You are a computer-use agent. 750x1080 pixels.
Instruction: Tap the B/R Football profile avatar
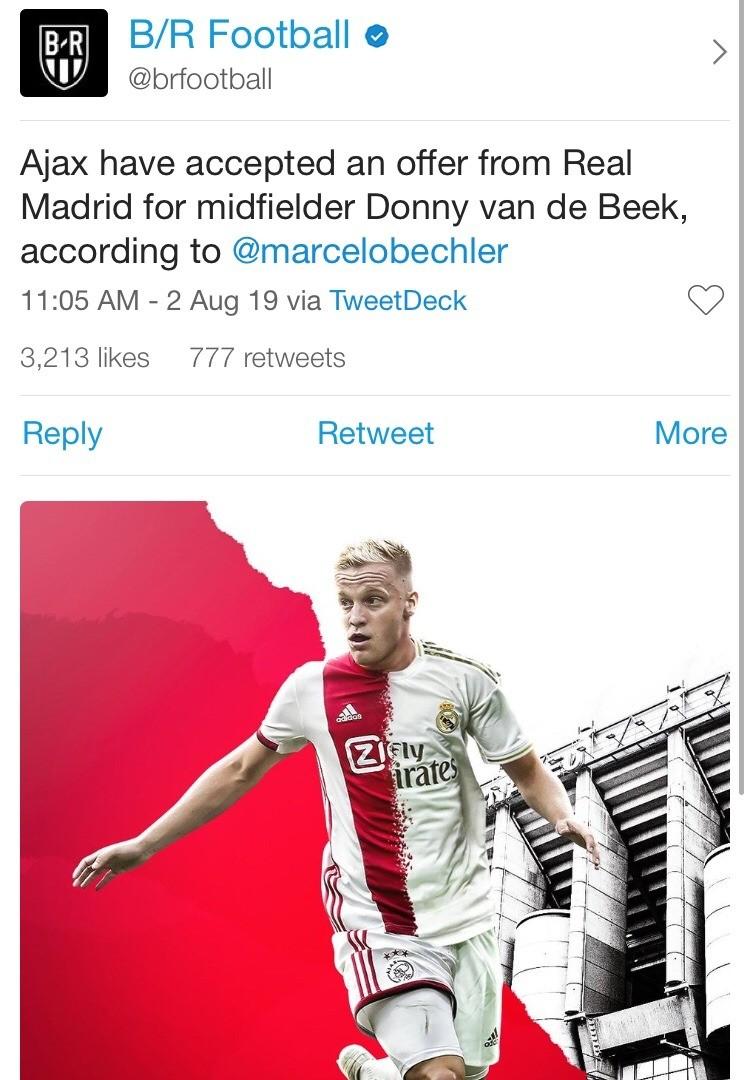[64, 53]
